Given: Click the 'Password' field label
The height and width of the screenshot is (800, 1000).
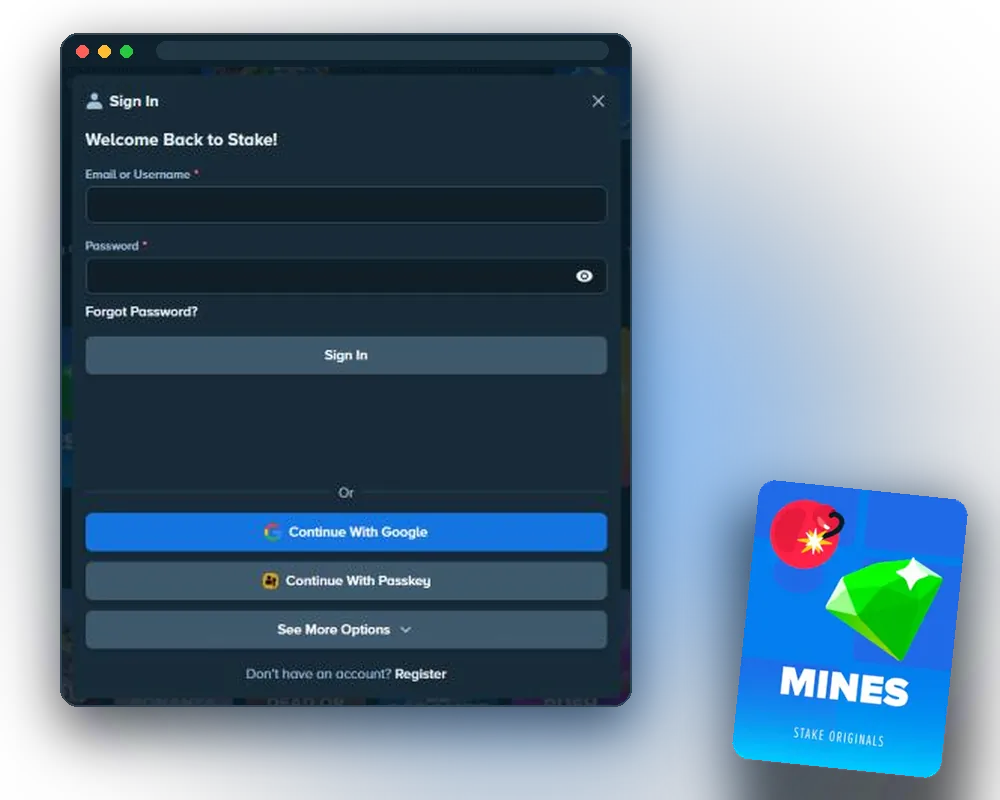Looking at the screenshot, I should click(112, 246).
